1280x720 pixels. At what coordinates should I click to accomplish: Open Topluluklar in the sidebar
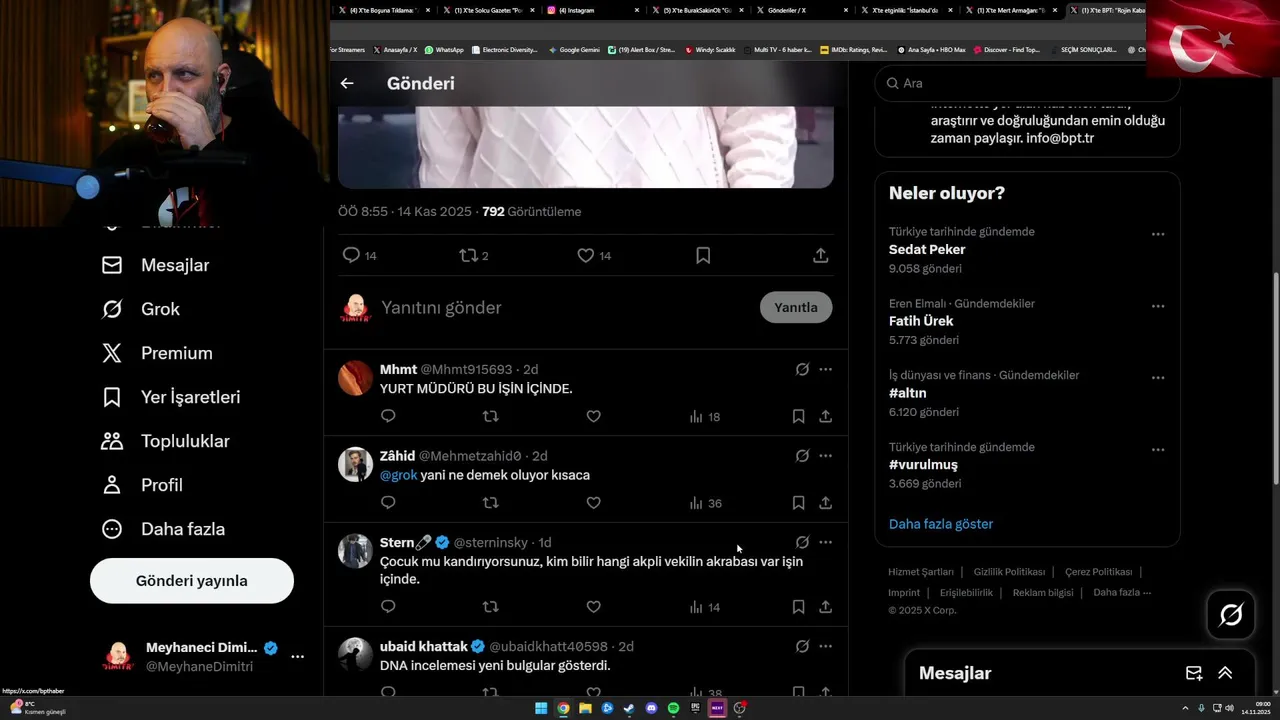click(x=165, y=441)
